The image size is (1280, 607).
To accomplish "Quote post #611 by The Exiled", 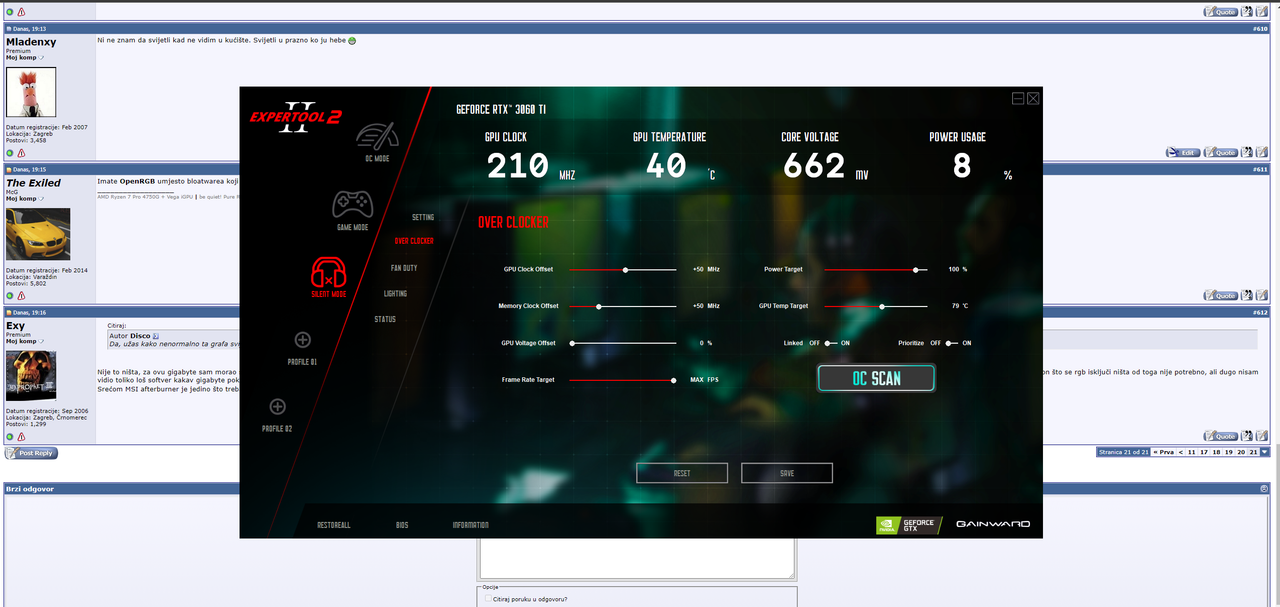I will tap(1221, 295).
